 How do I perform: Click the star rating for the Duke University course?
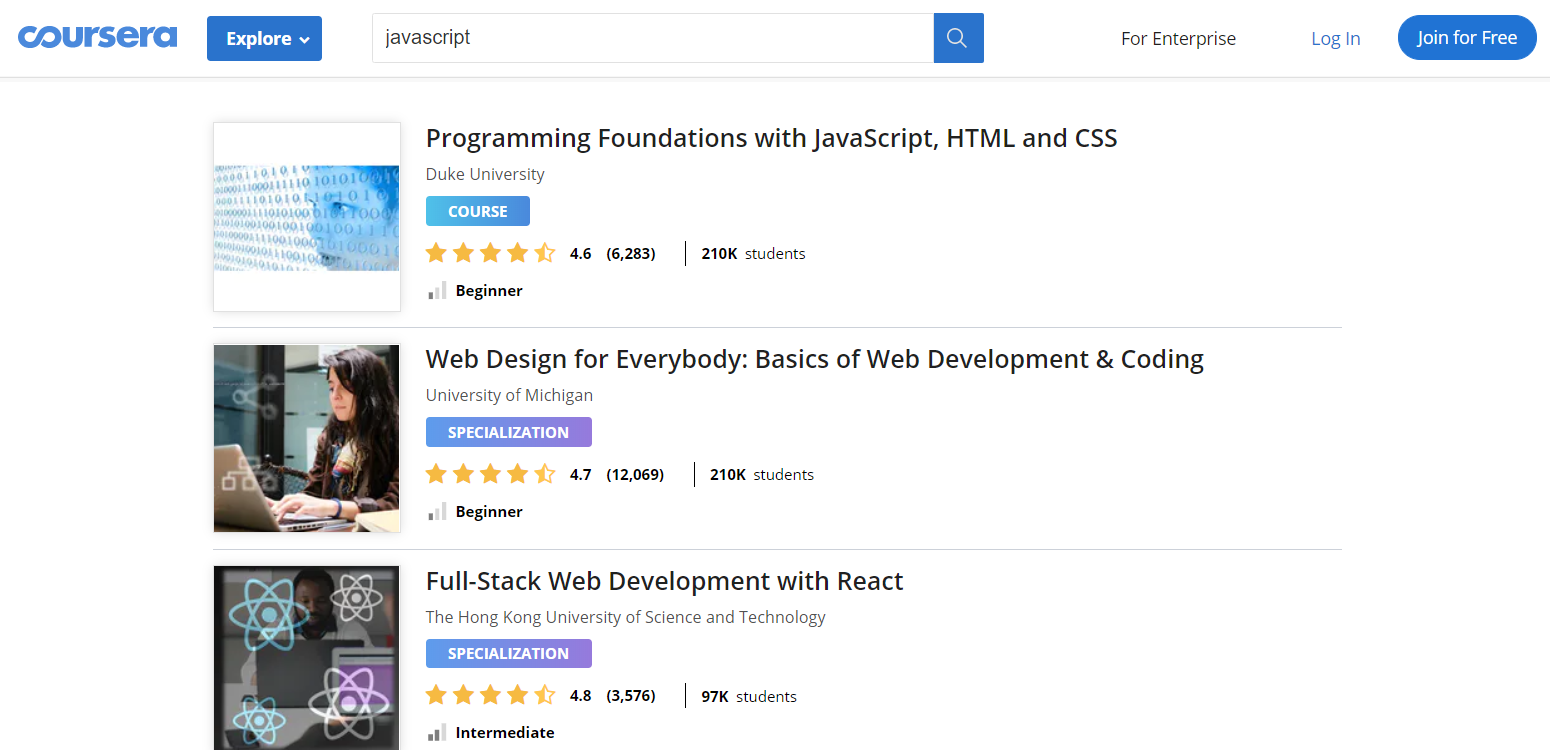[490, 253]
